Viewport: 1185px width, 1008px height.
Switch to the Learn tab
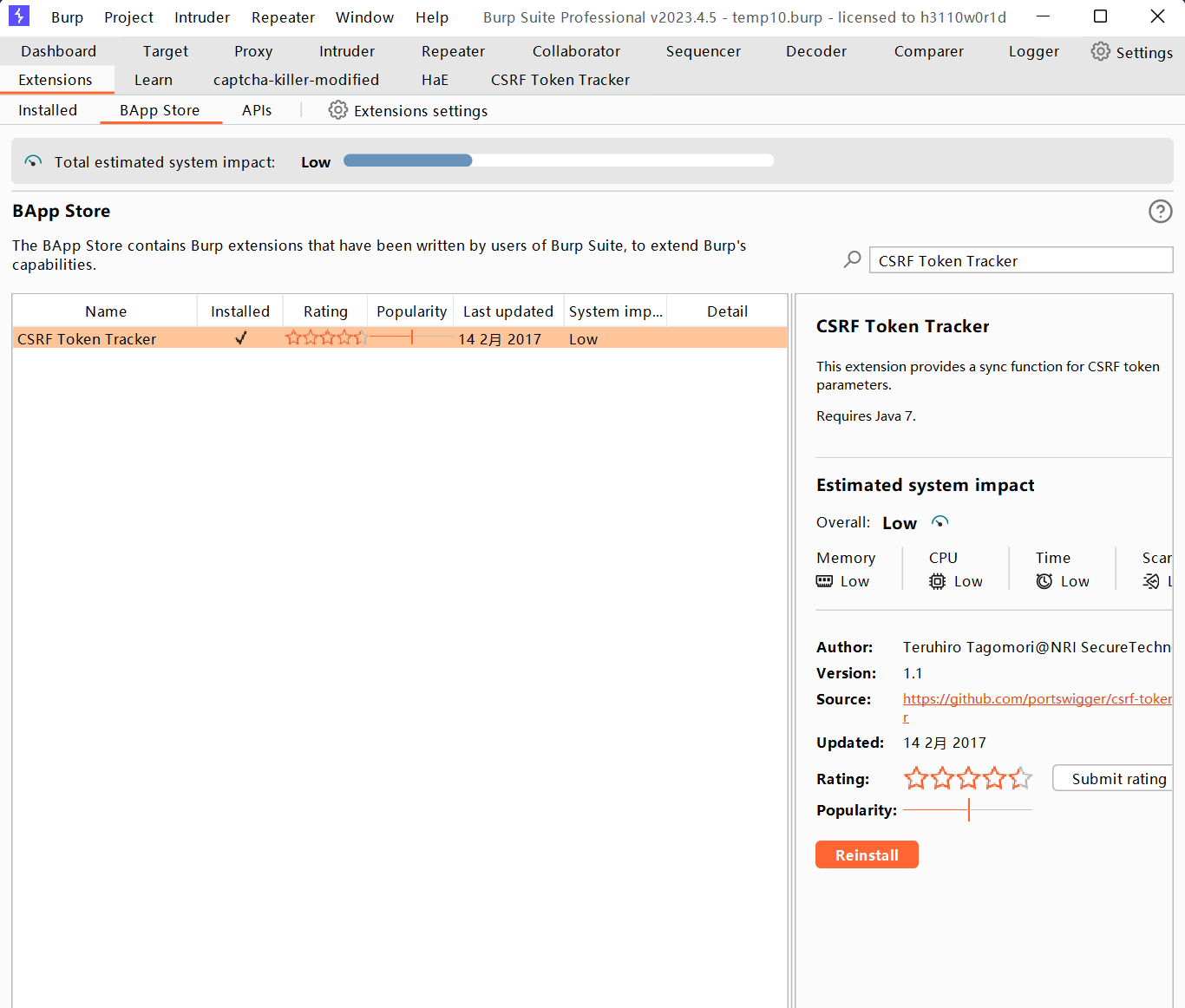pos(154,80)
